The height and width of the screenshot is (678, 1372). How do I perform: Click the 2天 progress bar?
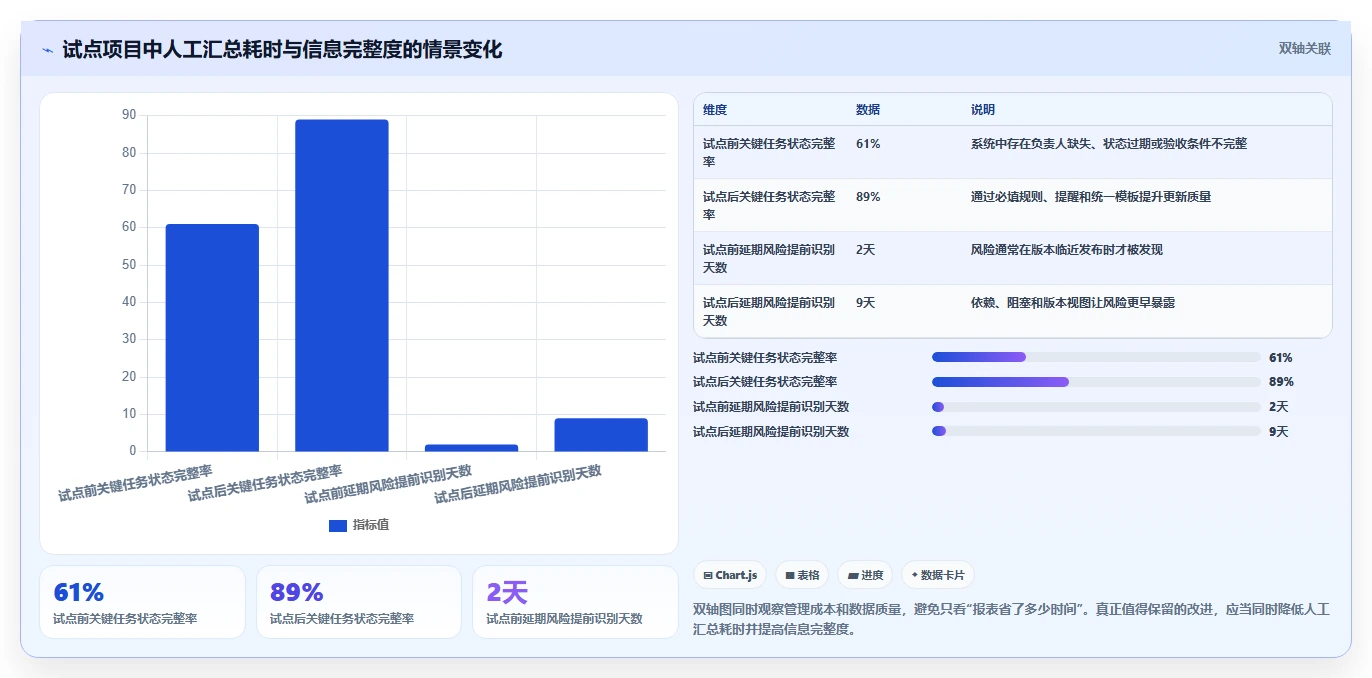point(1096,407)
